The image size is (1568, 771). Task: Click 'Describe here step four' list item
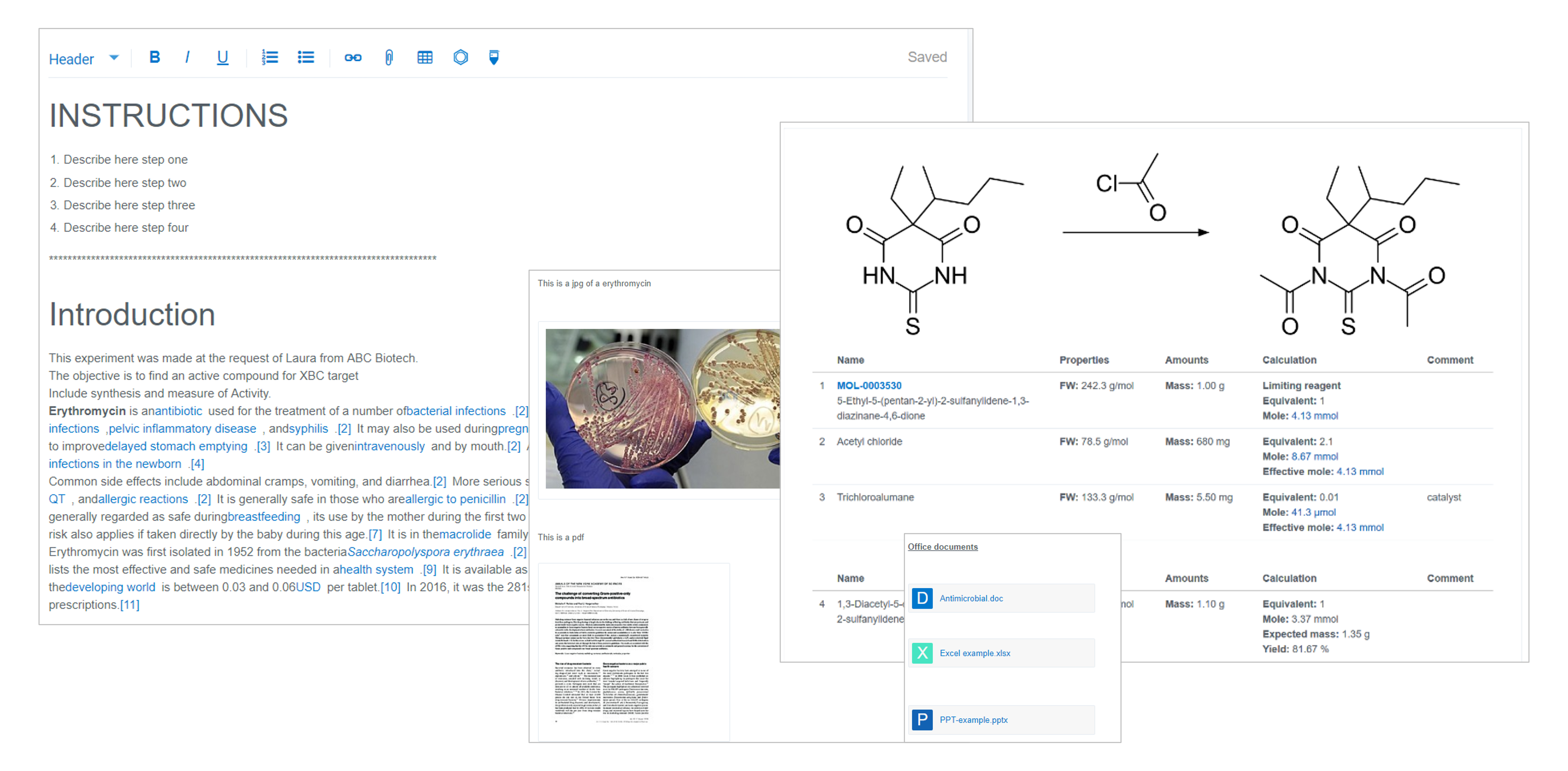coord(126,228)
